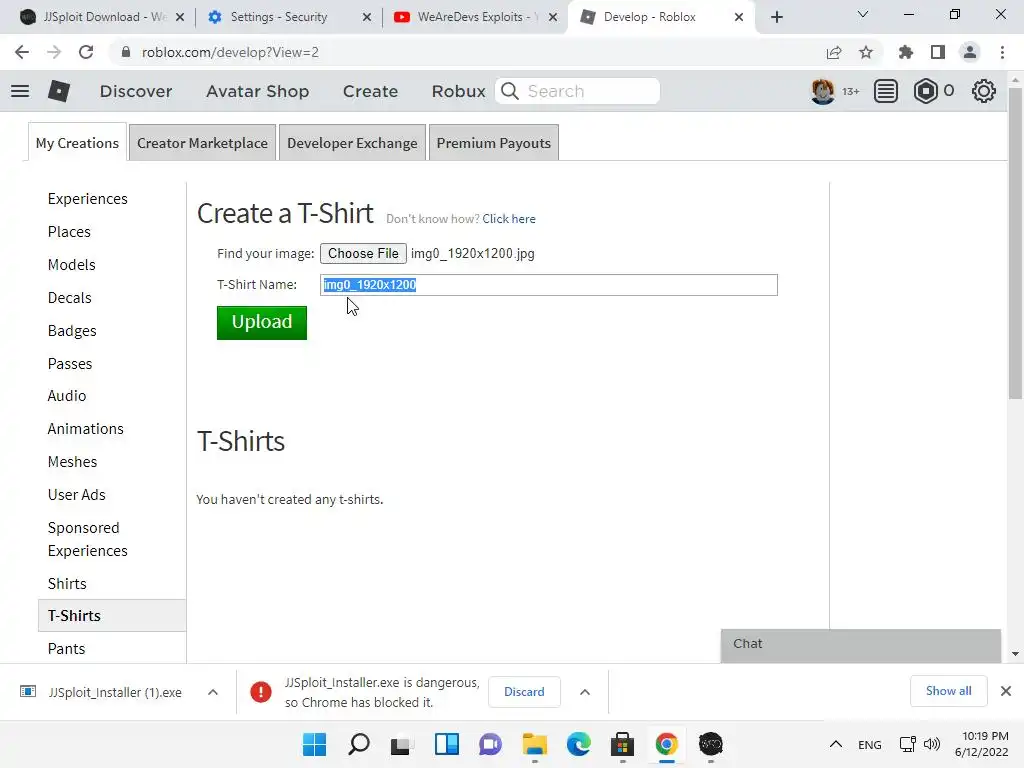Open the Roblox notifications feed icon
Screen dimensions: 1024x768
(x=886, y=91)
